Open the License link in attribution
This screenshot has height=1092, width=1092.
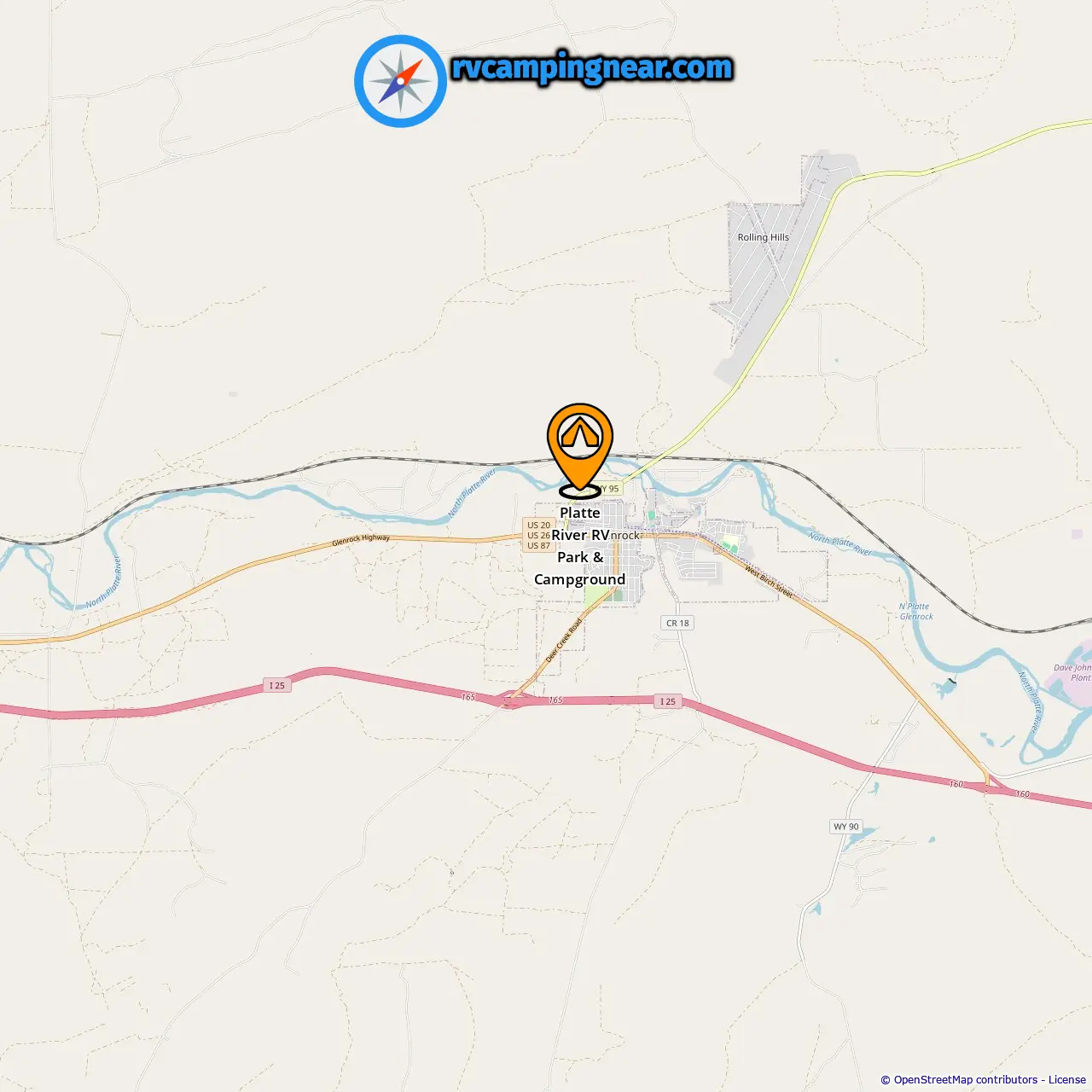tap(1067, 1080)
